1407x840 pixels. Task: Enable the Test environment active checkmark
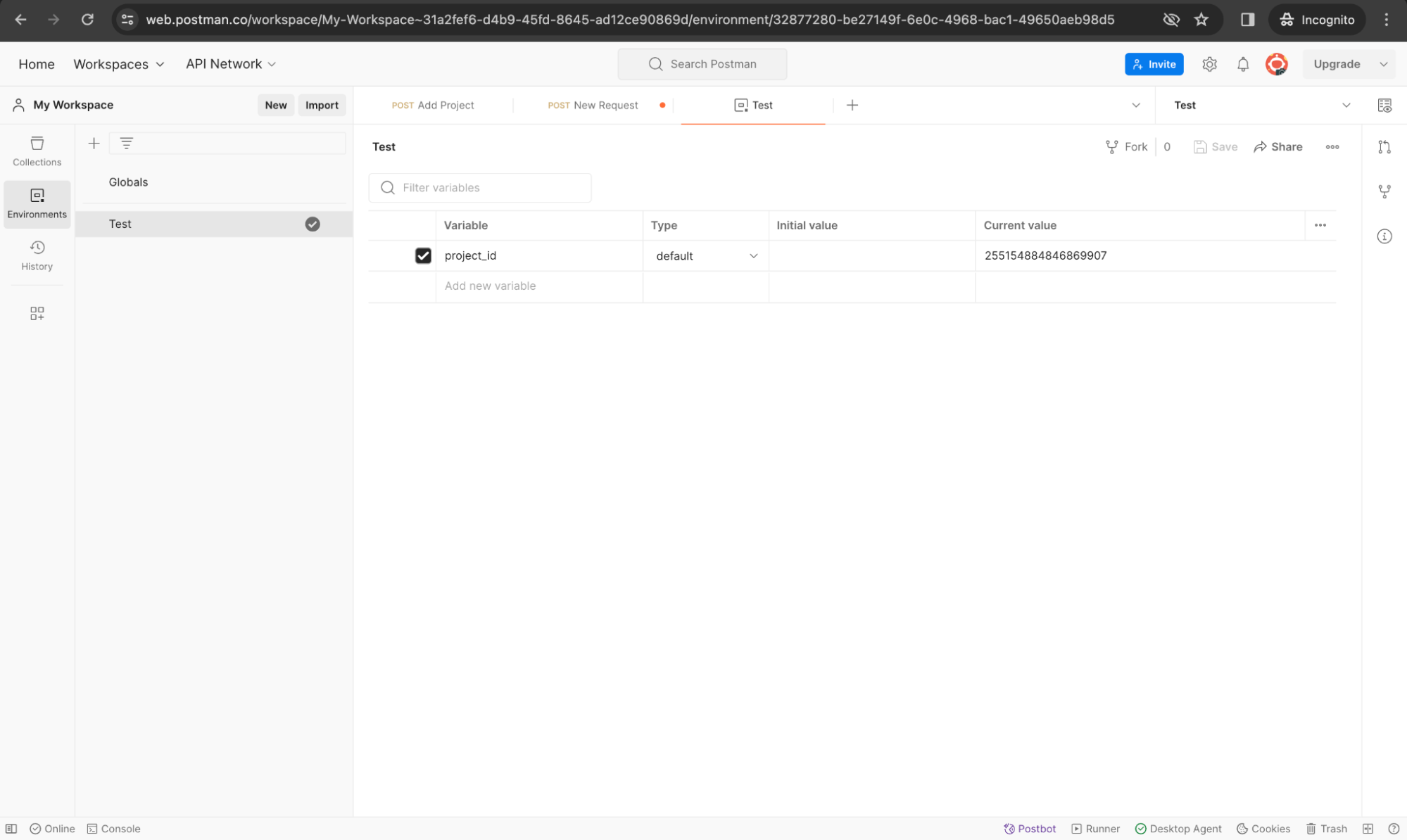[x=312, y=223]
